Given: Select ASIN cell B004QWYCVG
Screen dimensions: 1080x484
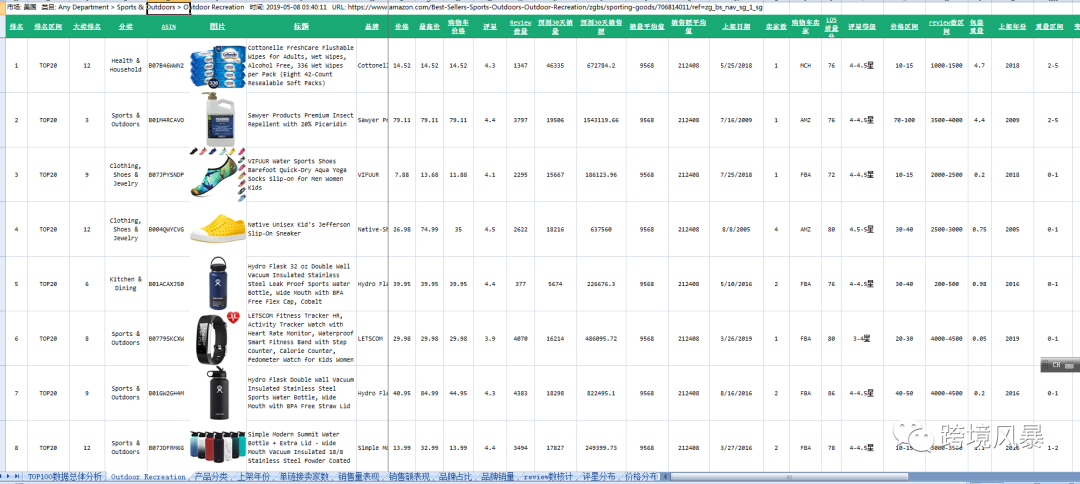Looking at the screenshot, I should click(167, 229).
